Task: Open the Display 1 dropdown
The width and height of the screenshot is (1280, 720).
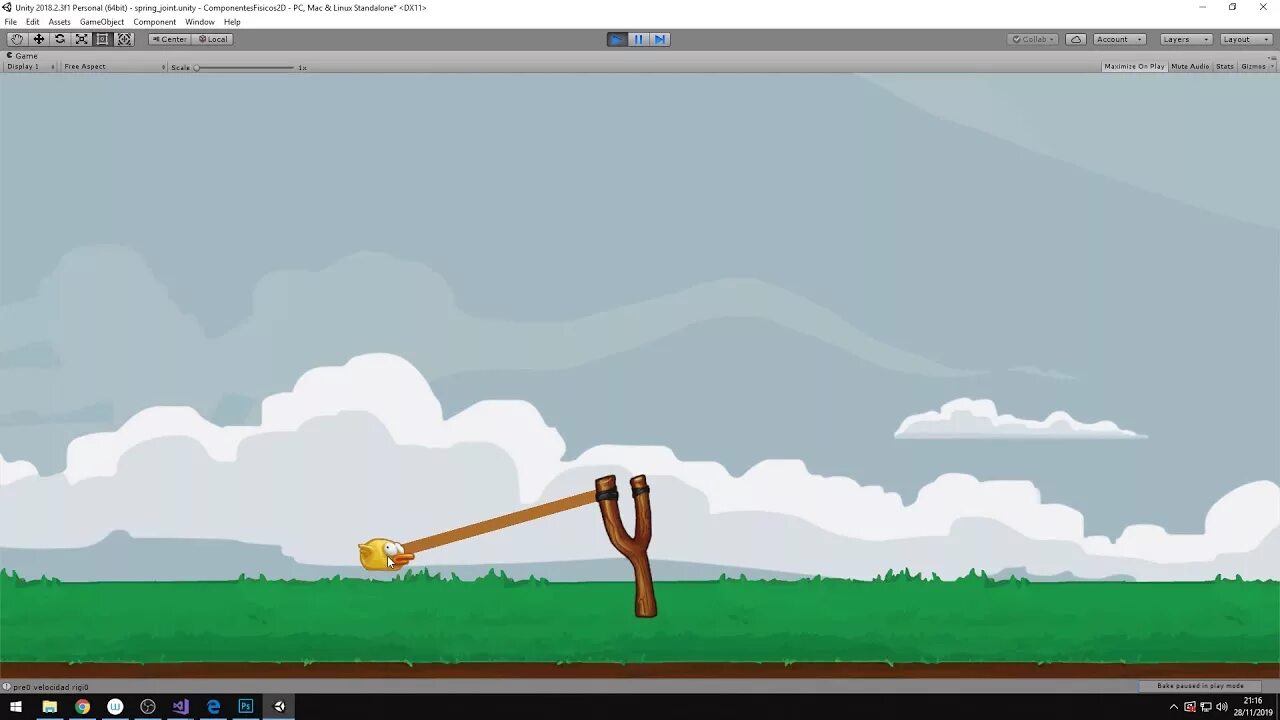Action: [30, 67]
